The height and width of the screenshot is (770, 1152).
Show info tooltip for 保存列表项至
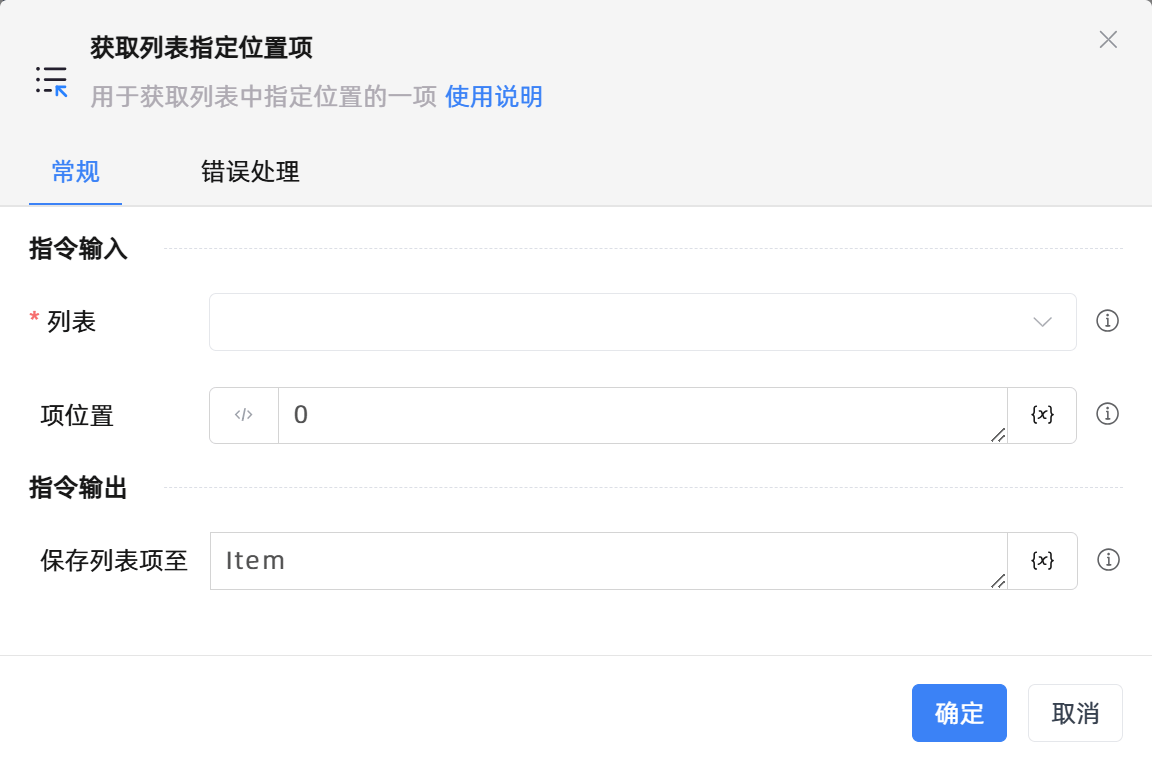(1107, 560)
